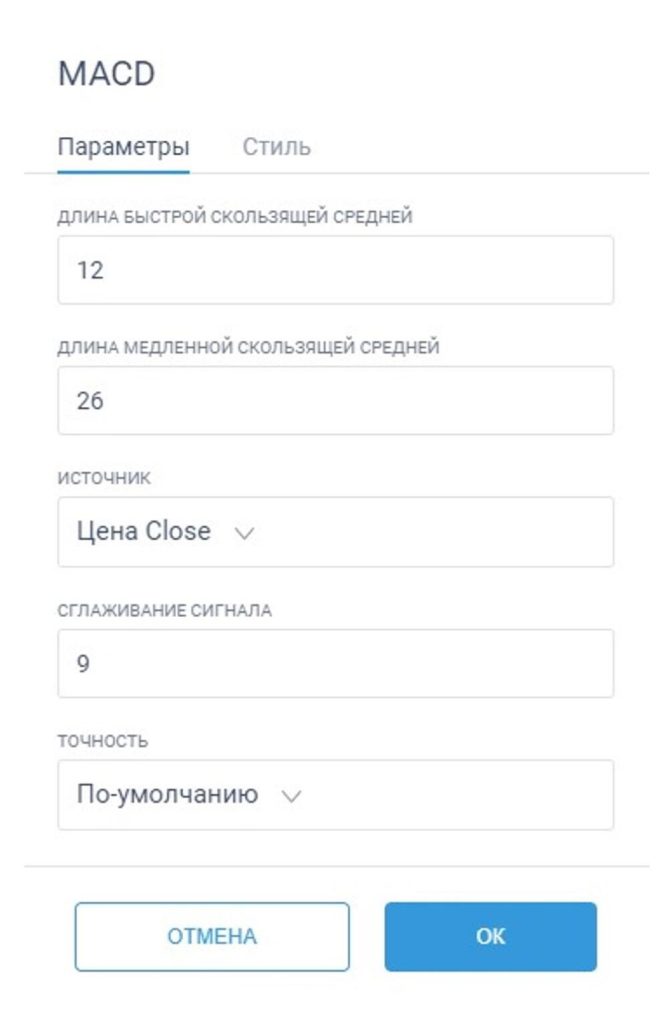Confirm settings with the OK button
This screenshot has width=668, height=1024.
490,937
